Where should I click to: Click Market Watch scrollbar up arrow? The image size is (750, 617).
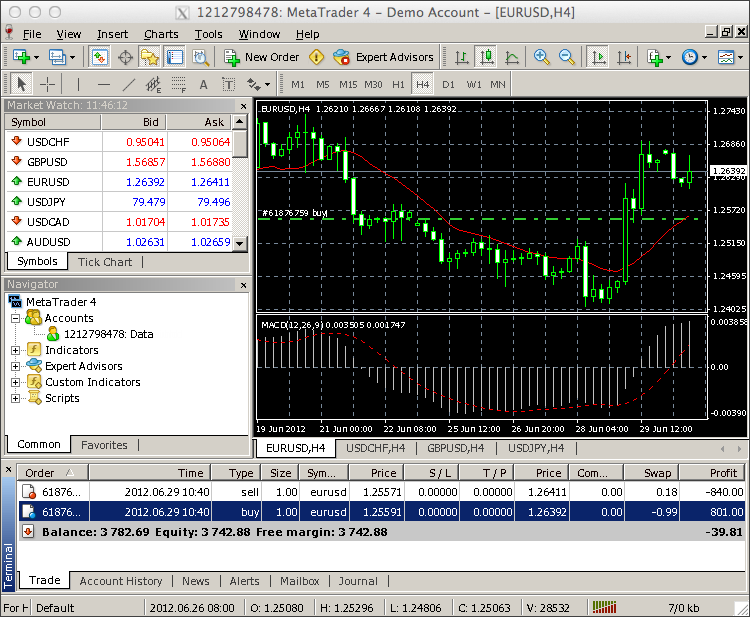click(x=240, y=122)
